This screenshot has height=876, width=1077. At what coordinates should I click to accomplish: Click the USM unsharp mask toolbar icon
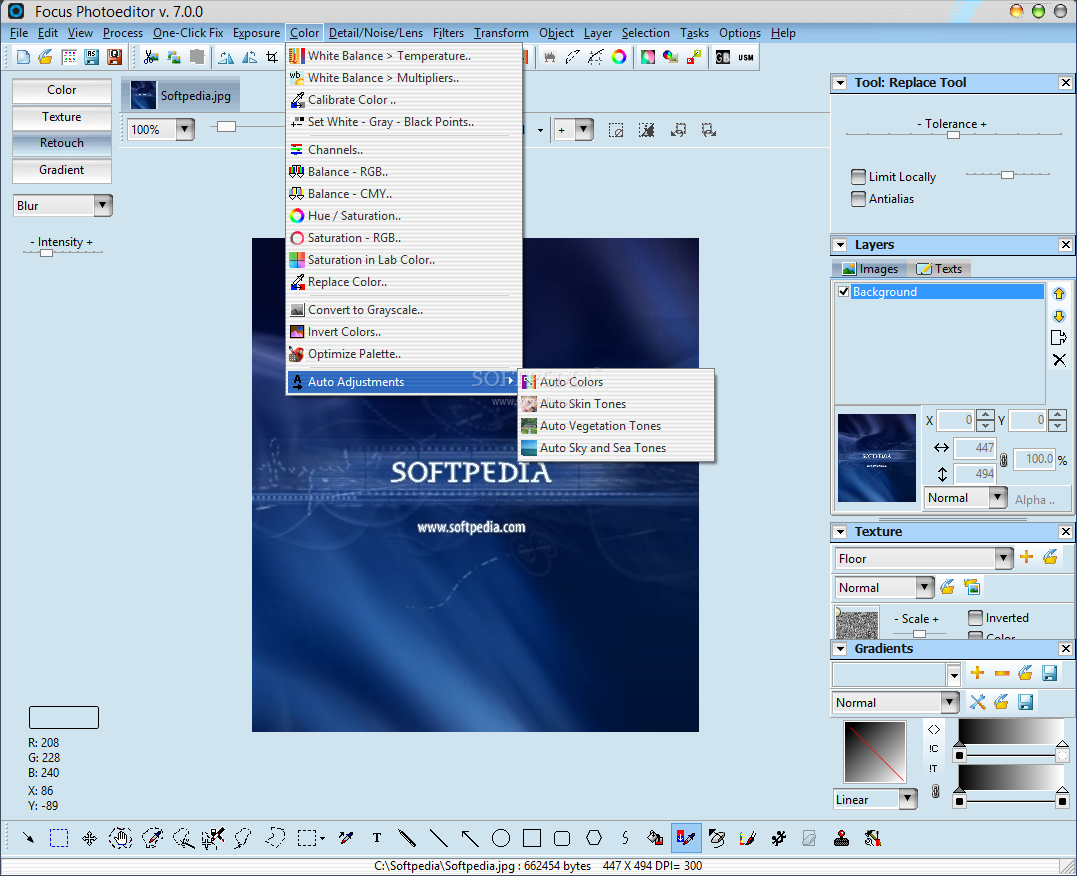point(746,57)
